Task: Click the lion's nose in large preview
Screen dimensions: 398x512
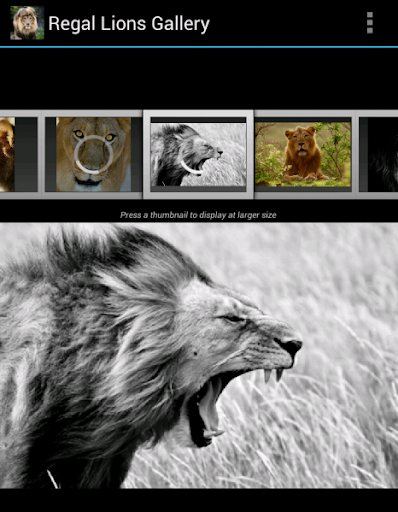Action: coord(289,345)
